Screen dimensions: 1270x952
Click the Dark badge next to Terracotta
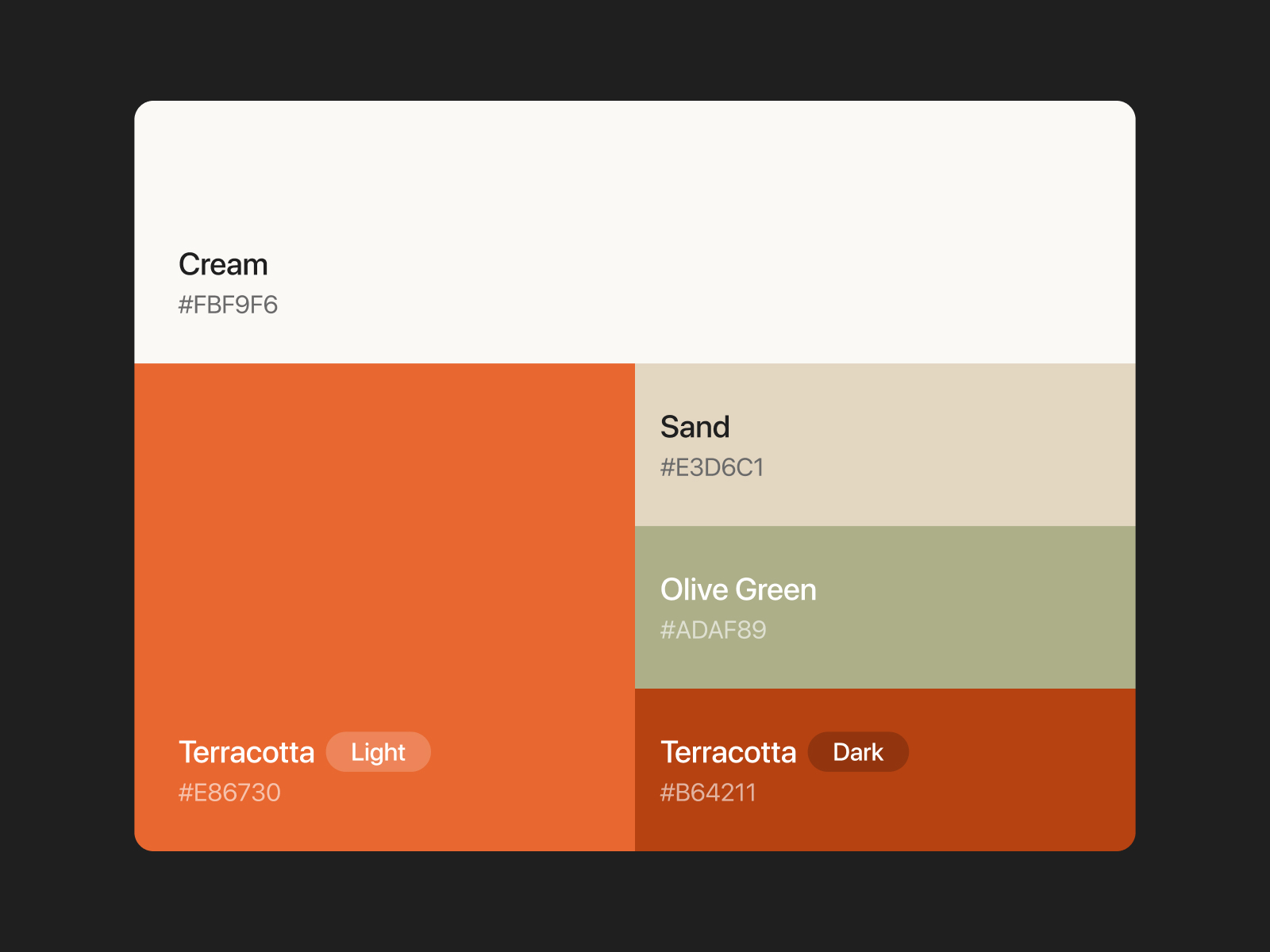[858, 752]
